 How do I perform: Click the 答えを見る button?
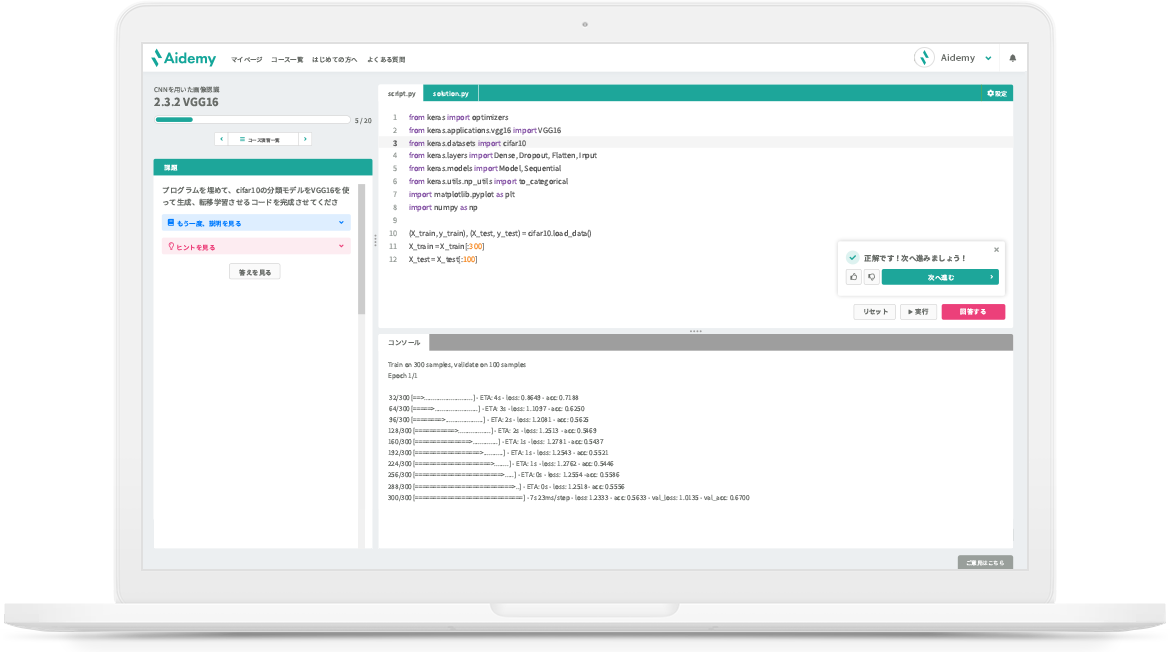pos(255,270)
